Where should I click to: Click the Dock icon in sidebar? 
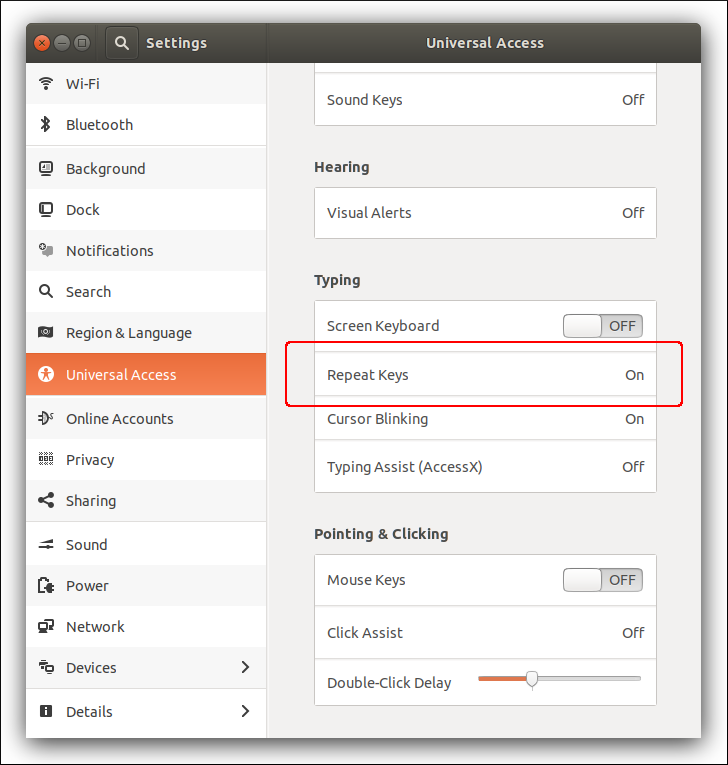point(46,210)
